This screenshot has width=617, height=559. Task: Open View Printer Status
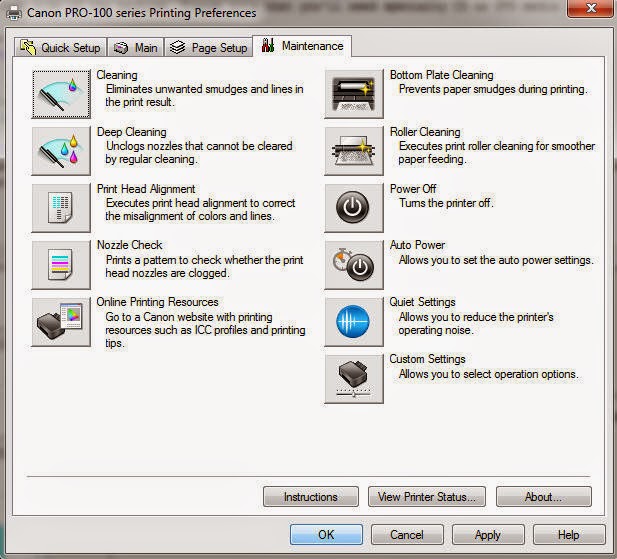point(427,497)
